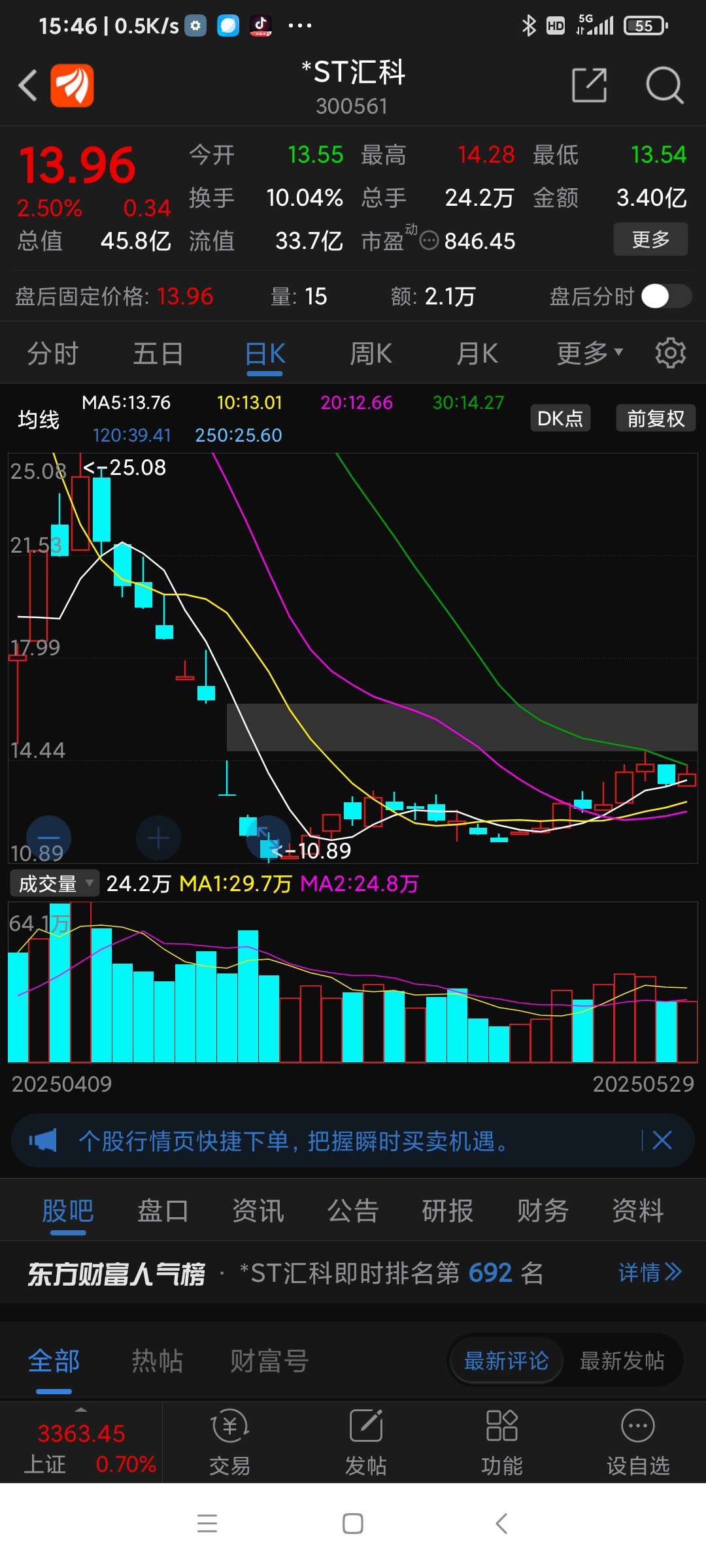Open the 前复权 adjustment selector
The width and height of the screenshot is (706, 1568).
[656, 418]
